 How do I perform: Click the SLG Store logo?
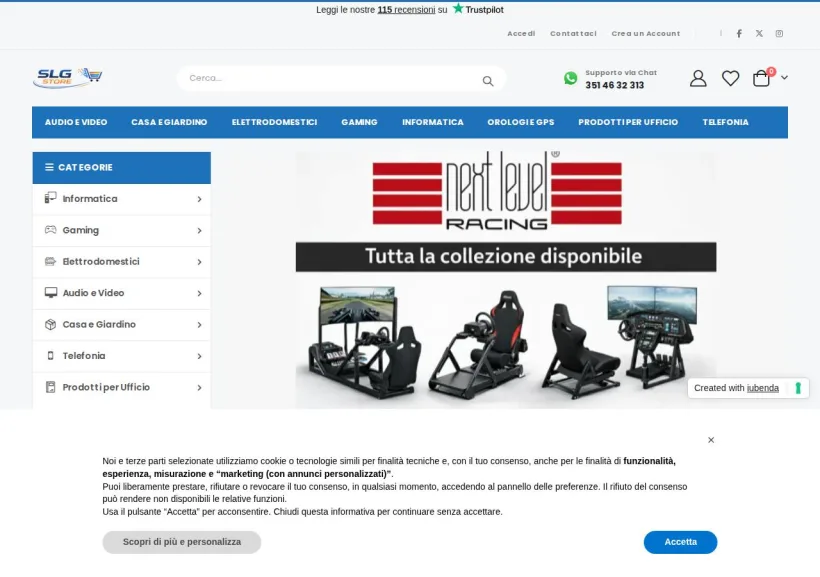click(67, 78)
